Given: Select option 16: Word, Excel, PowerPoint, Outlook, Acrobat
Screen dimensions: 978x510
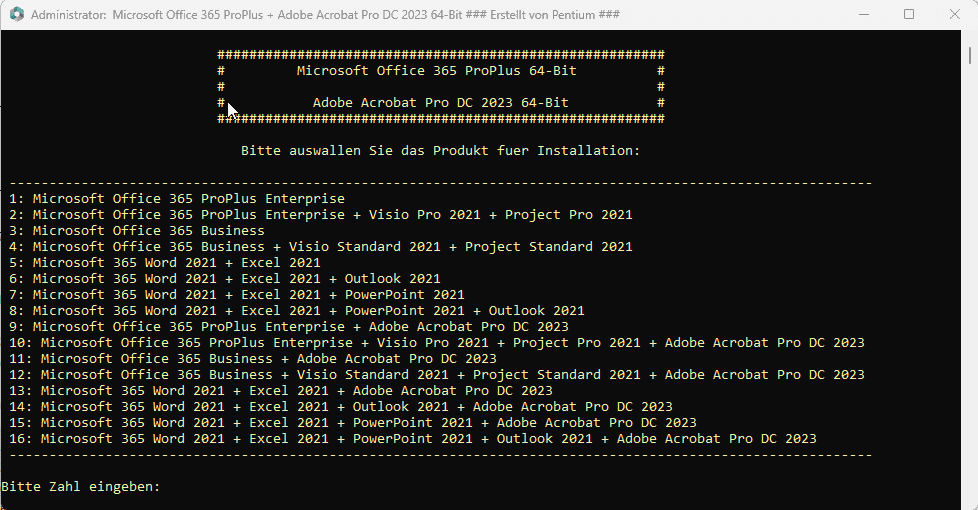Looking at the screenshot, I should 413,438.
